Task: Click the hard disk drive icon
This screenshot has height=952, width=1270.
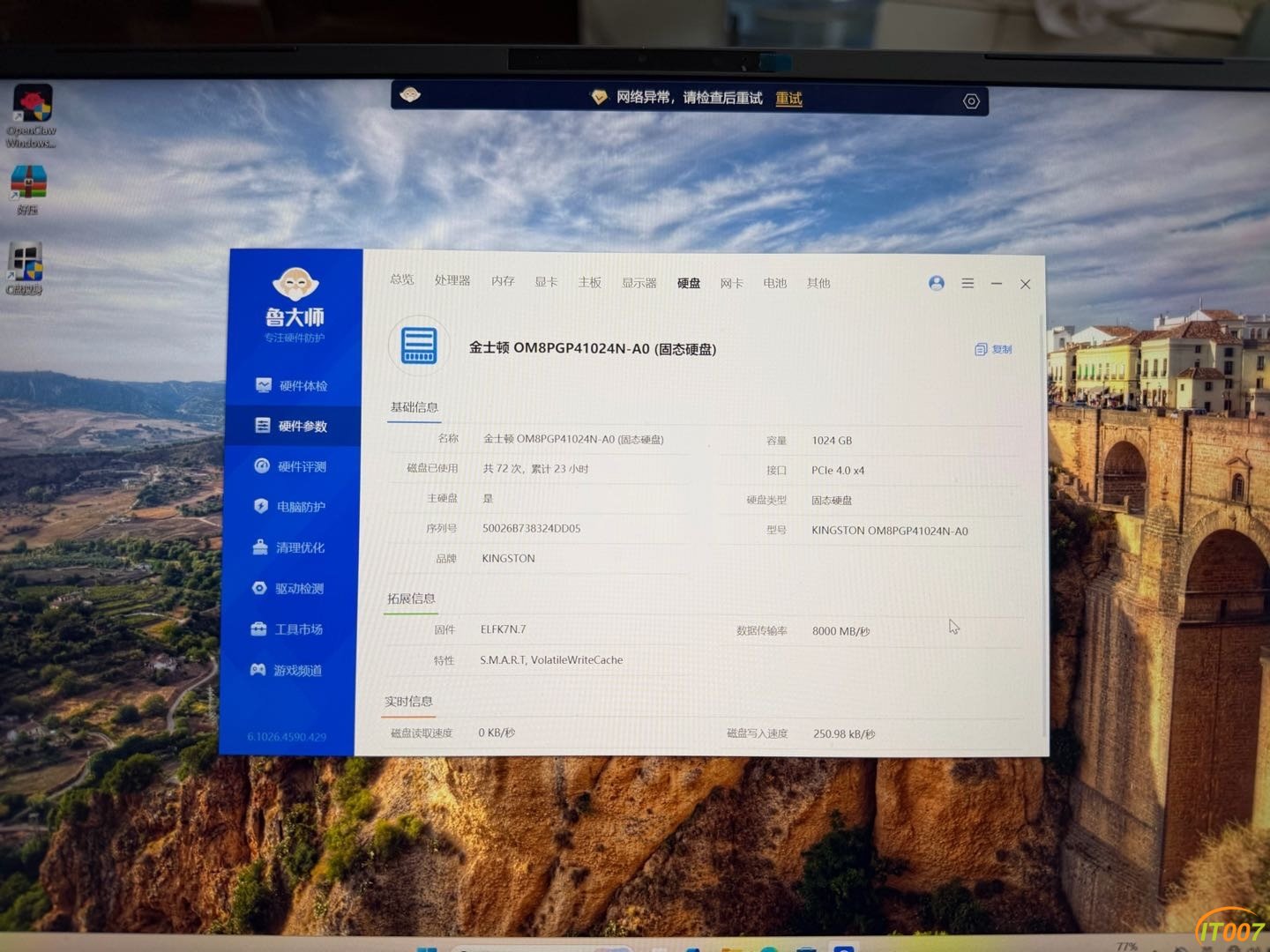Action: tap(419, 346)
